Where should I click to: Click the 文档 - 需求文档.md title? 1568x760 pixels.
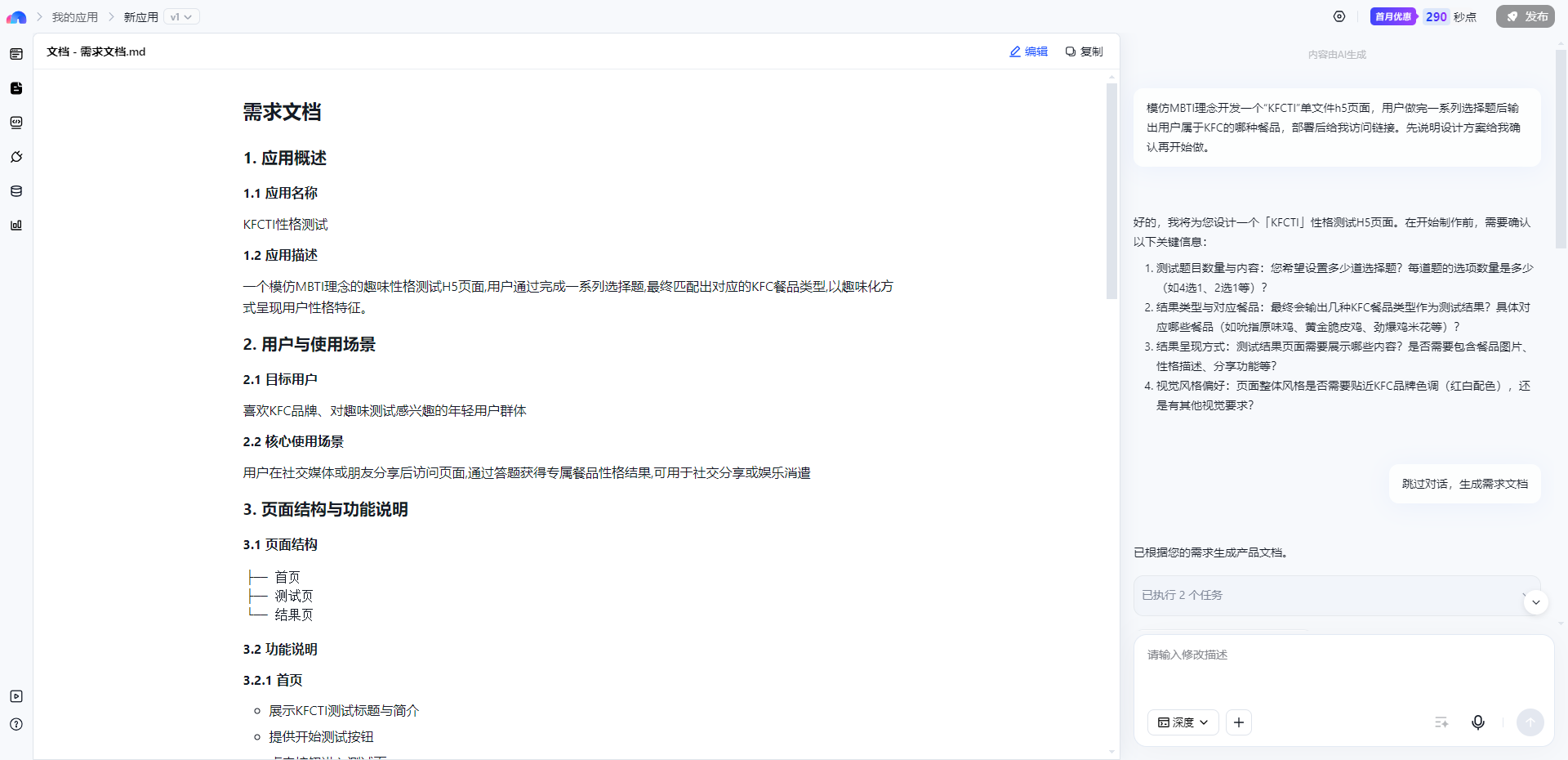[x=96, y=51]
